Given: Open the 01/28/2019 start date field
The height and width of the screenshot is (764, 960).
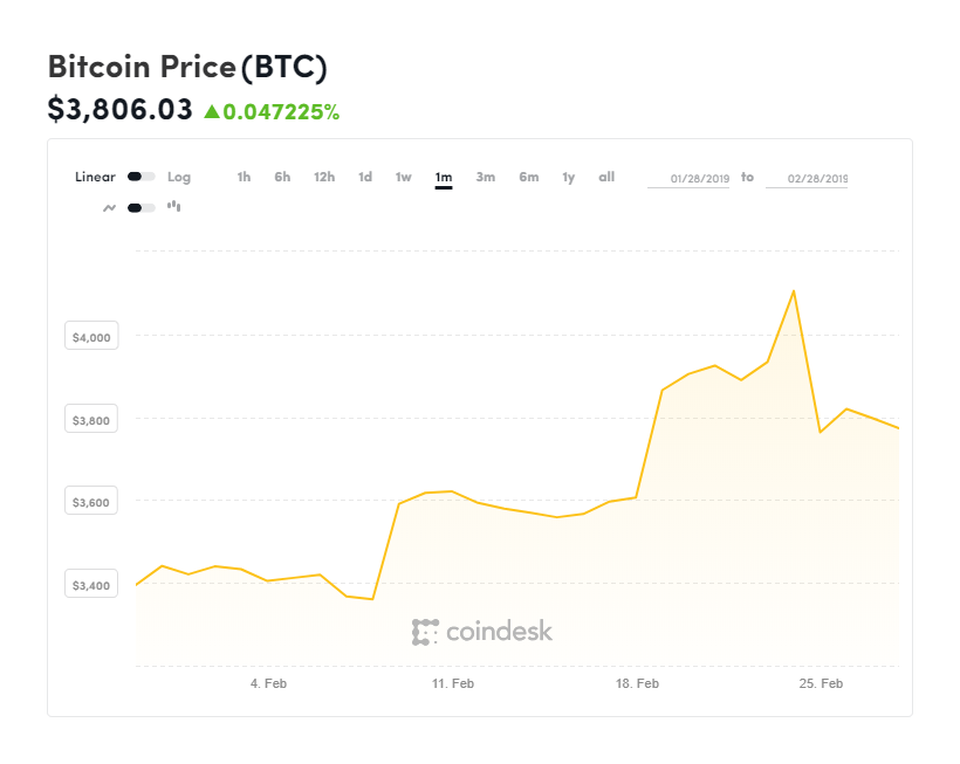Looking at the screenshot, I should tap(689, 179).
